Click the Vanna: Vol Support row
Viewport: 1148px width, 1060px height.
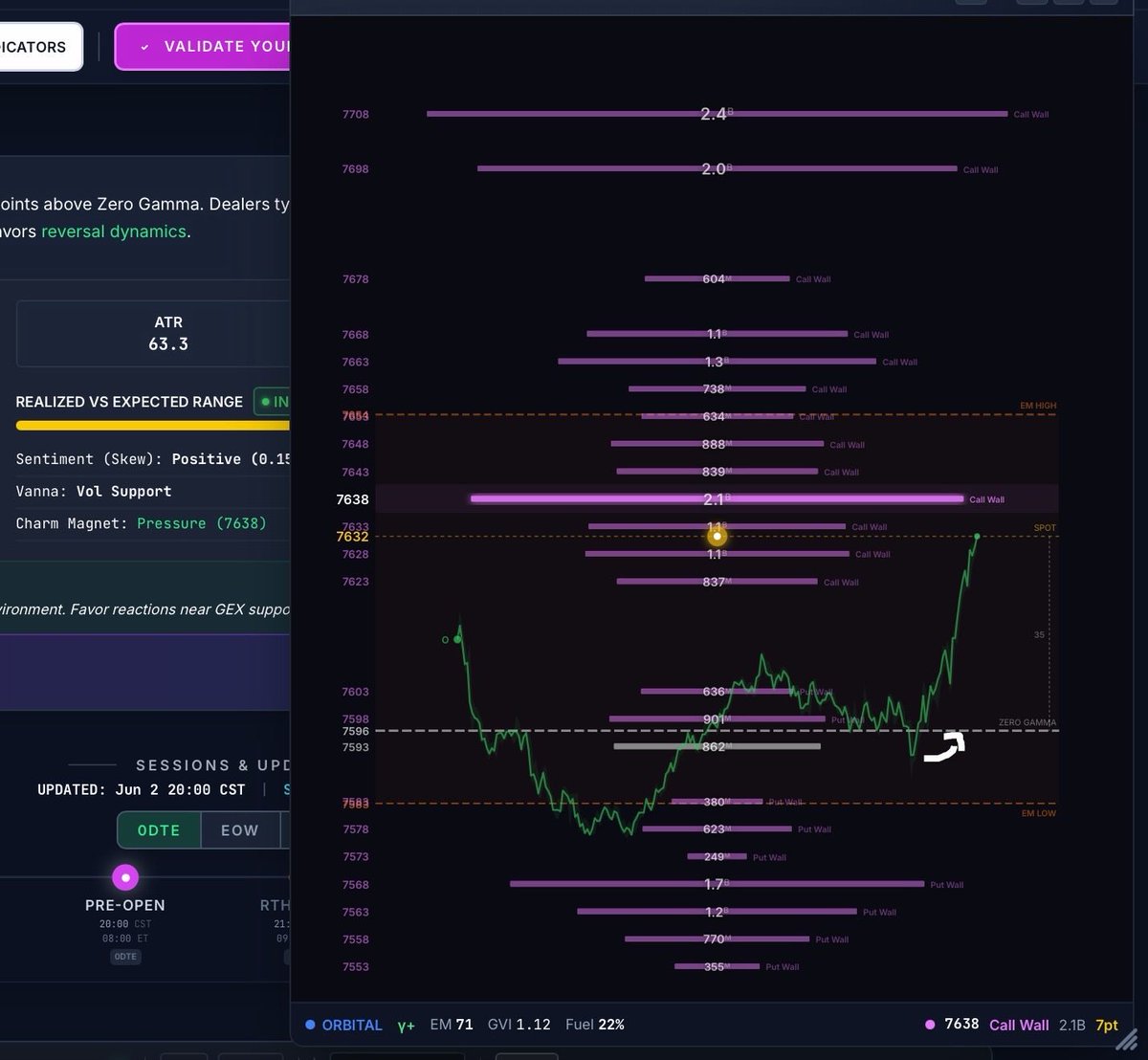click(94, 491)
